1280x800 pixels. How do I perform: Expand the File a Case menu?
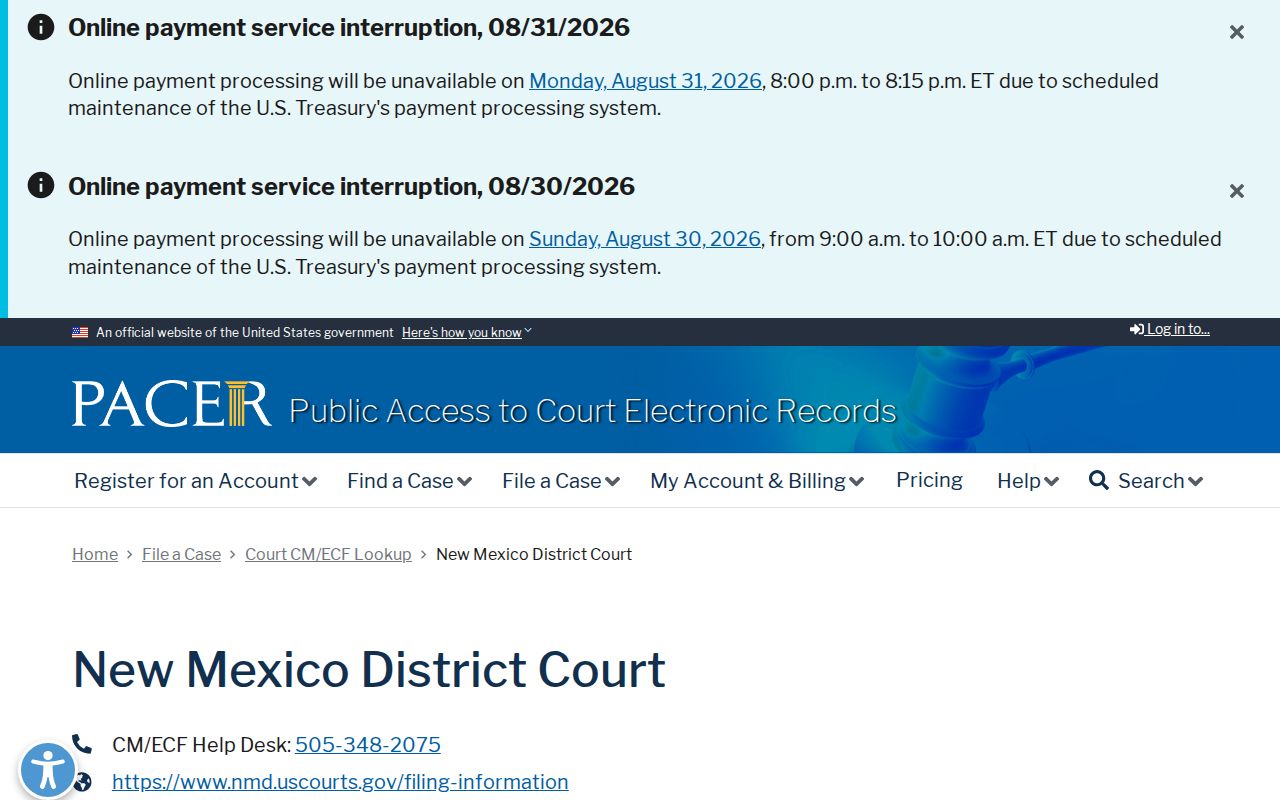[561, 481]
